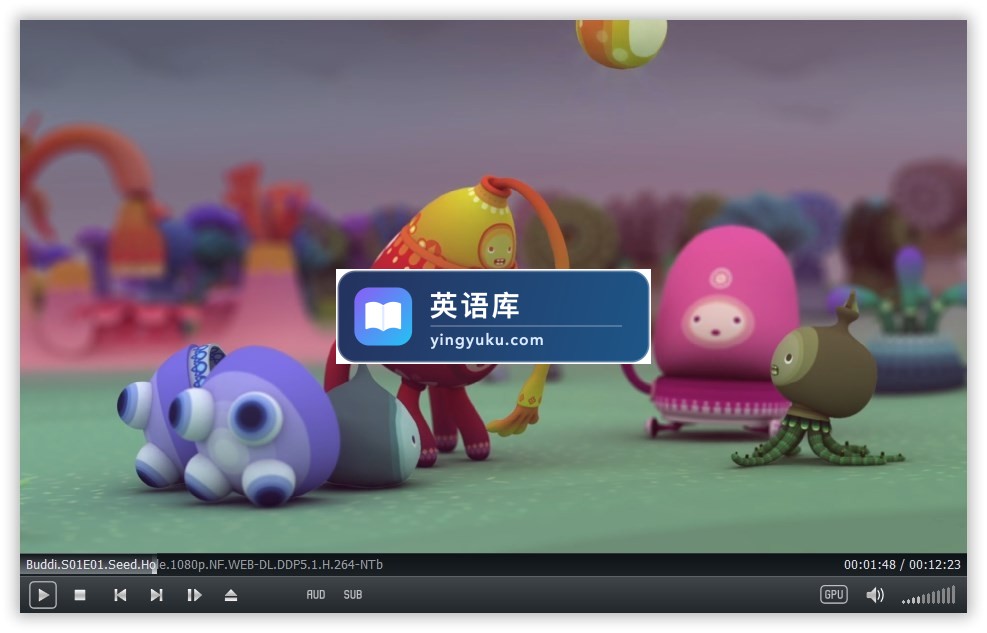Open a file with the eject icon

(x=231, y=595)
